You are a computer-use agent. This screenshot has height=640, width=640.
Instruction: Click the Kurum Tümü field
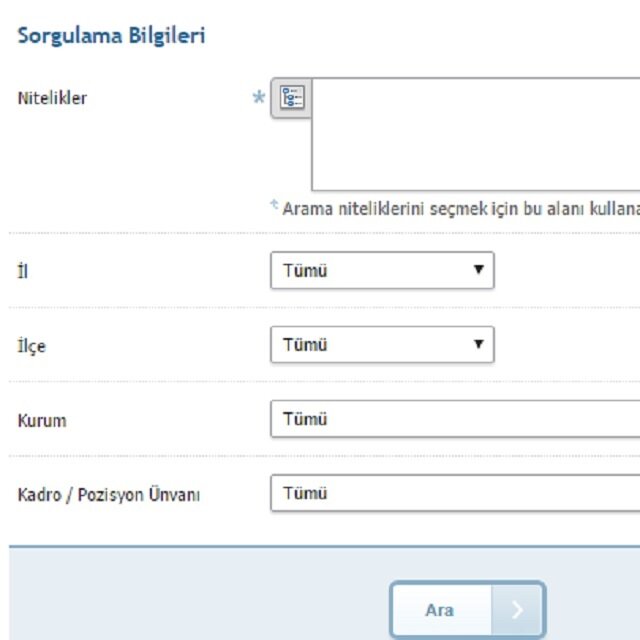[x=455, y=419]
